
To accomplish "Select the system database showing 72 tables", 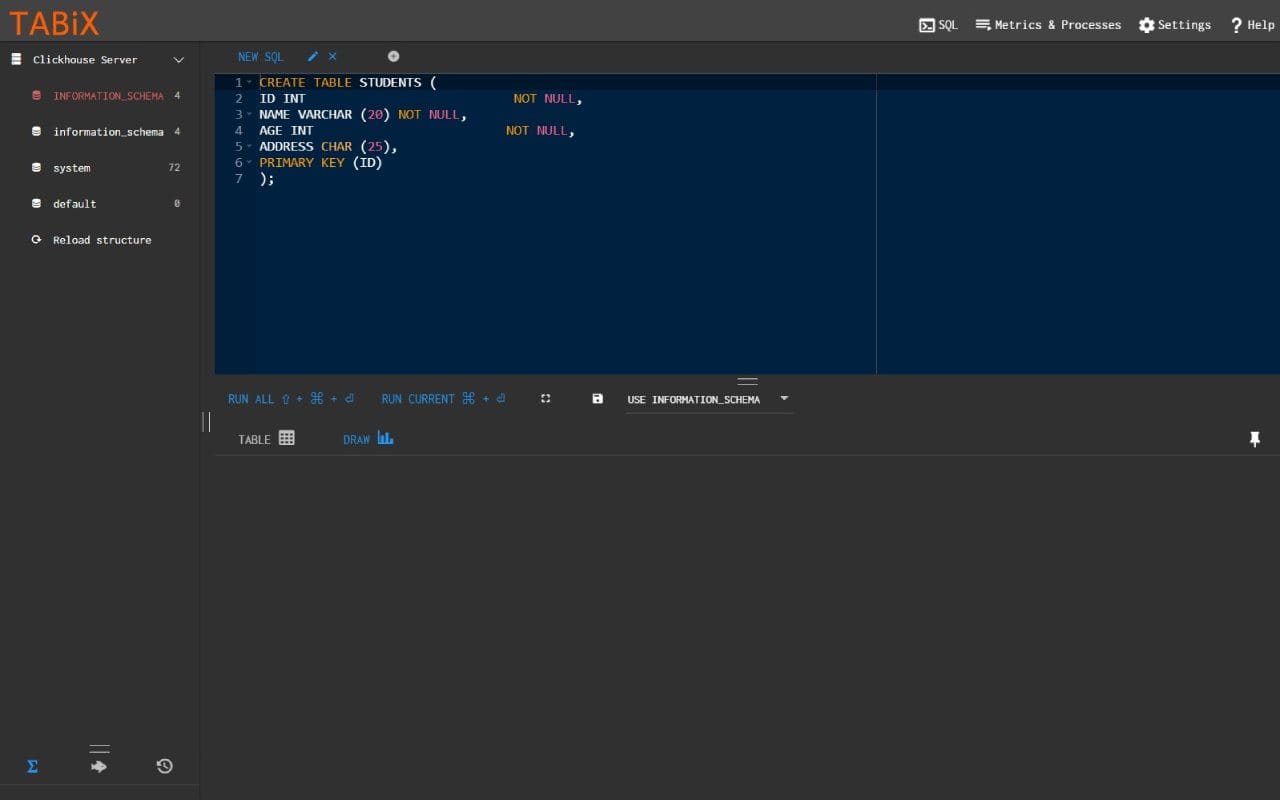I will (71, 168).
